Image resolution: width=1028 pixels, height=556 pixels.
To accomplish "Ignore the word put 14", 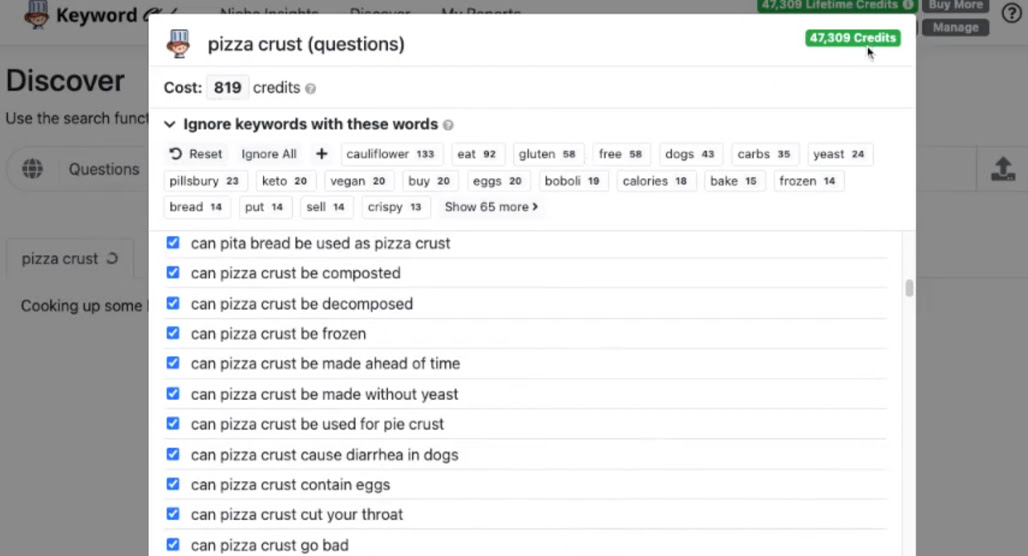I will click(x=264, y=207).
